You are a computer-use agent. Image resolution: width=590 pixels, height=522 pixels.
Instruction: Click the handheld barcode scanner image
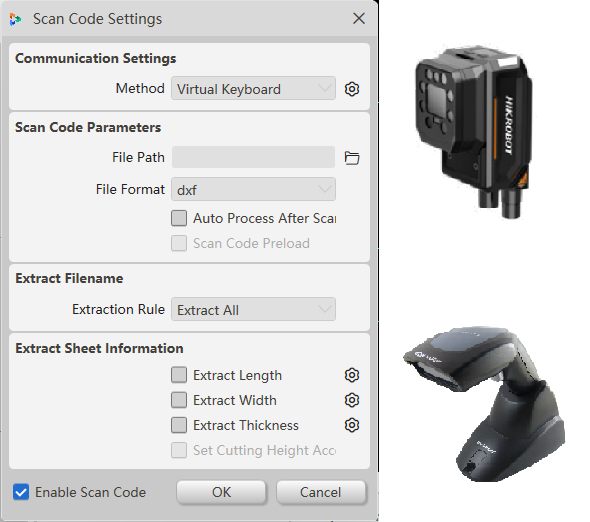click(x=485, y=403)
